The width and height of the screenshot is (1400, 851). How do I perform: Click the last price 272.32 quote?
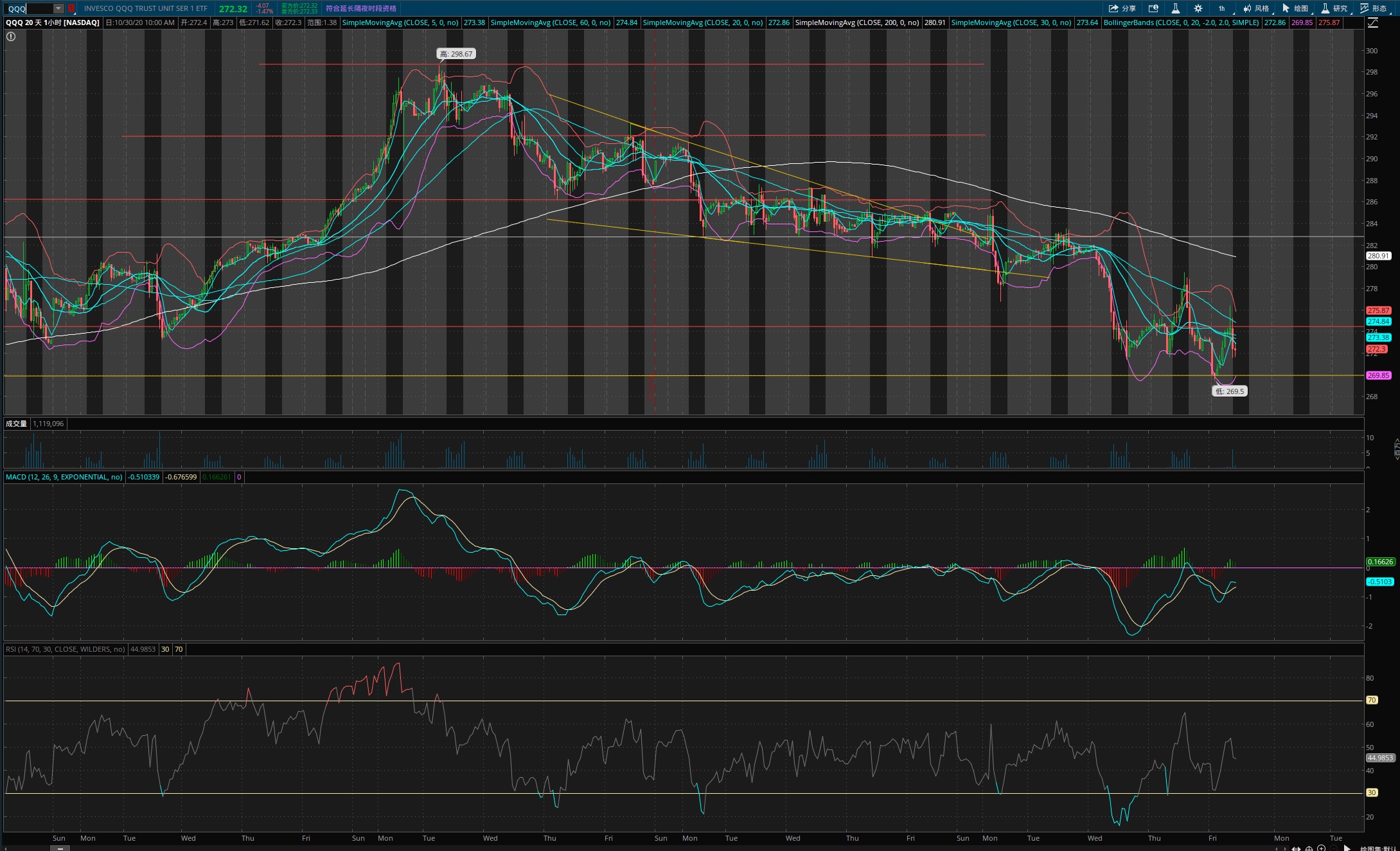[233, 9]
